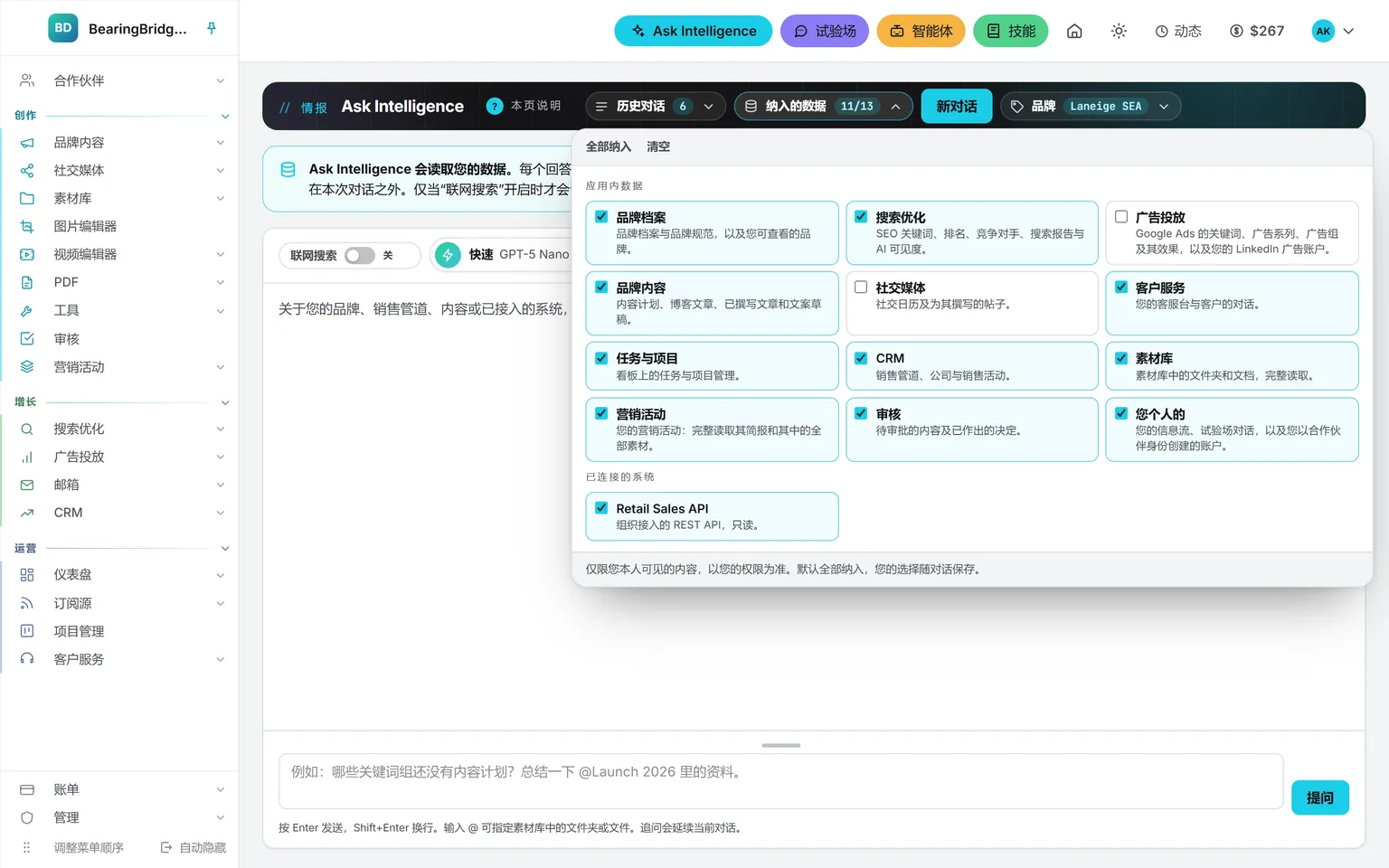Viewport: 1389px width, 868px height.
Task: Click the 社交媒体 share icon in sidebar
Action: pyautogui.click(x=27, y=170)
